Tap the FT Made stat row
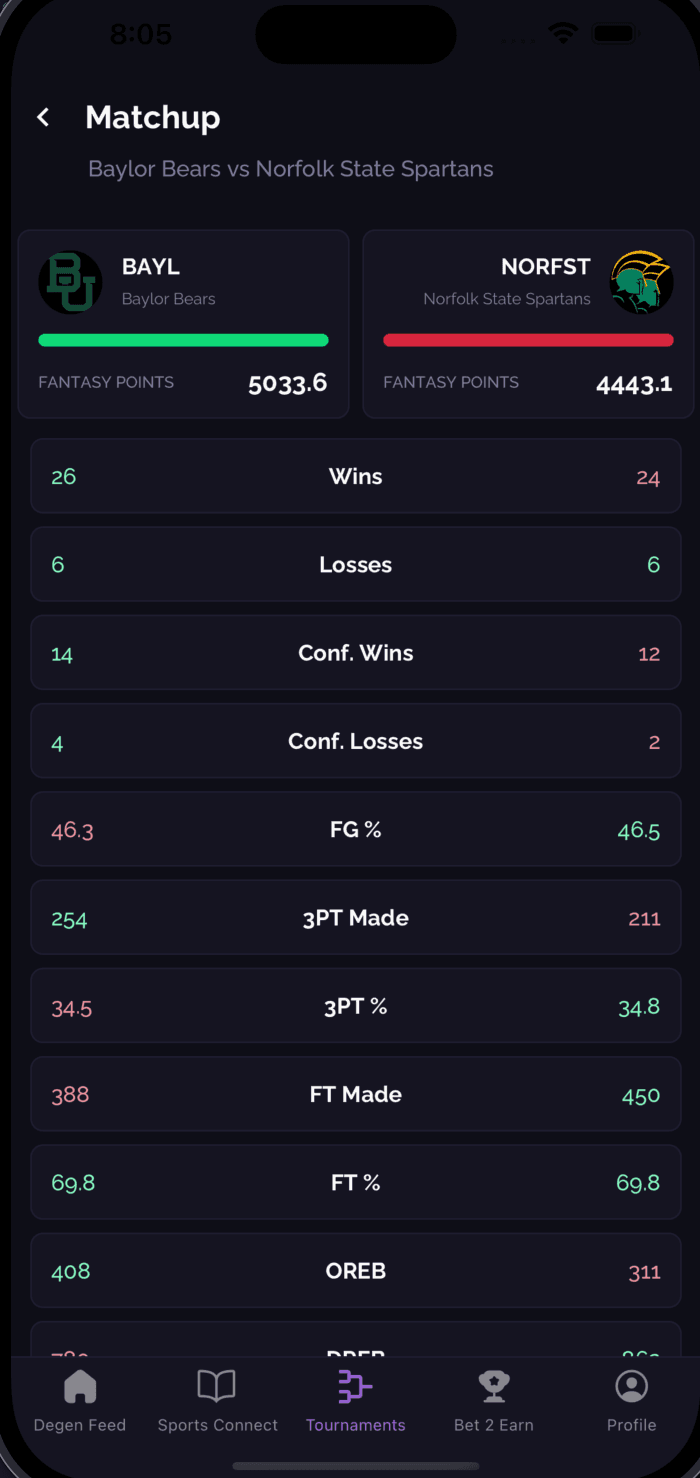This screenshot has width=700, height=1478. (x=356, y=1094)
